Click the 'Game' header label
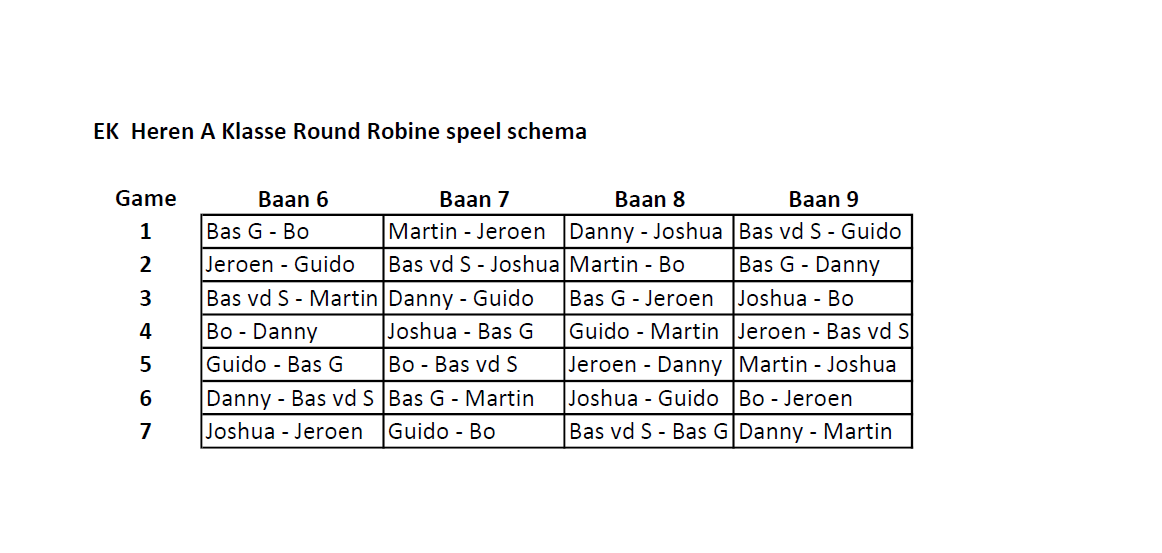Screen dimensions: 1162x553 coord(146,198)
